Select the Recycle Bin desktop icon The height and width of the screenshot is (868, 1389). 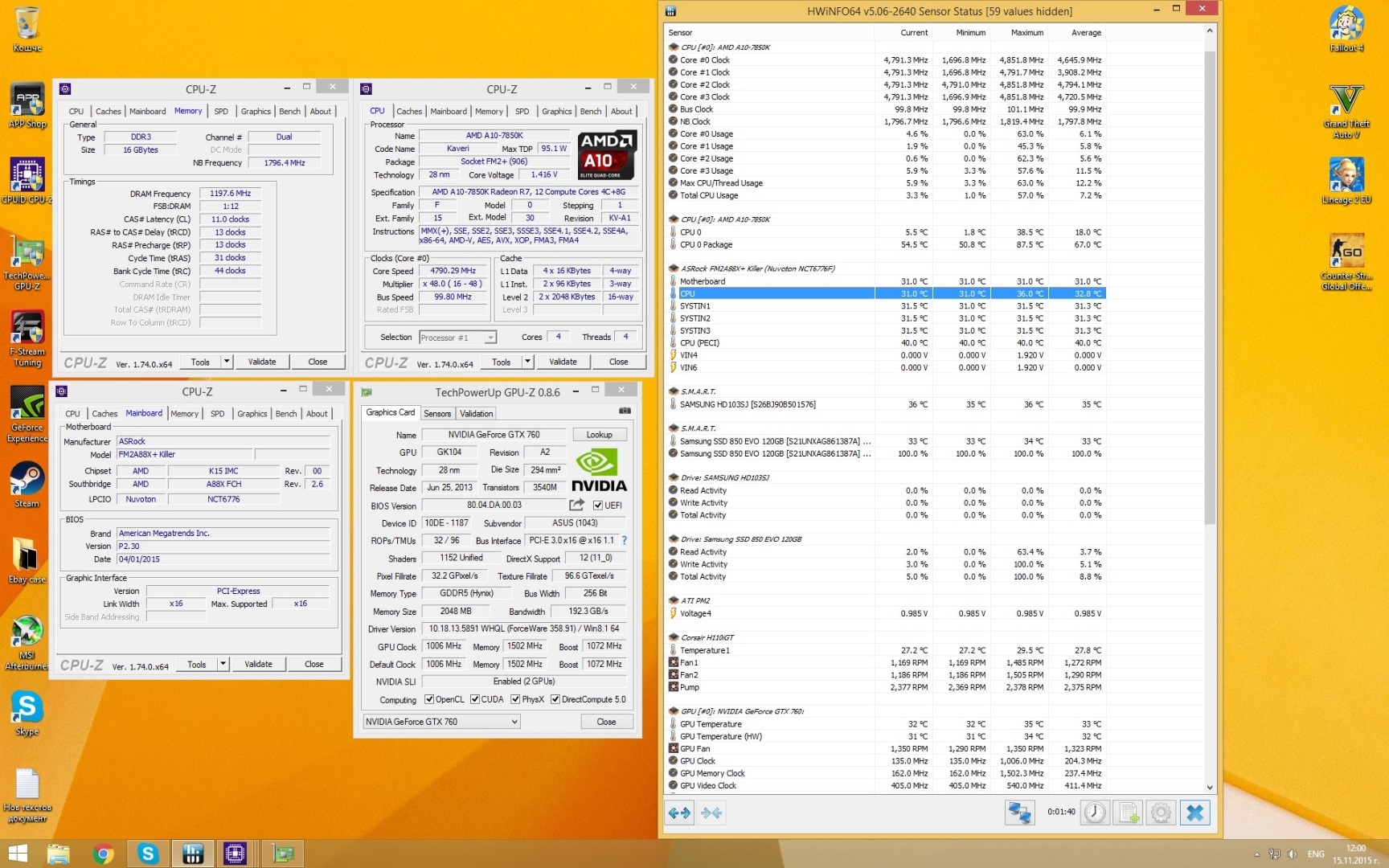27,29
